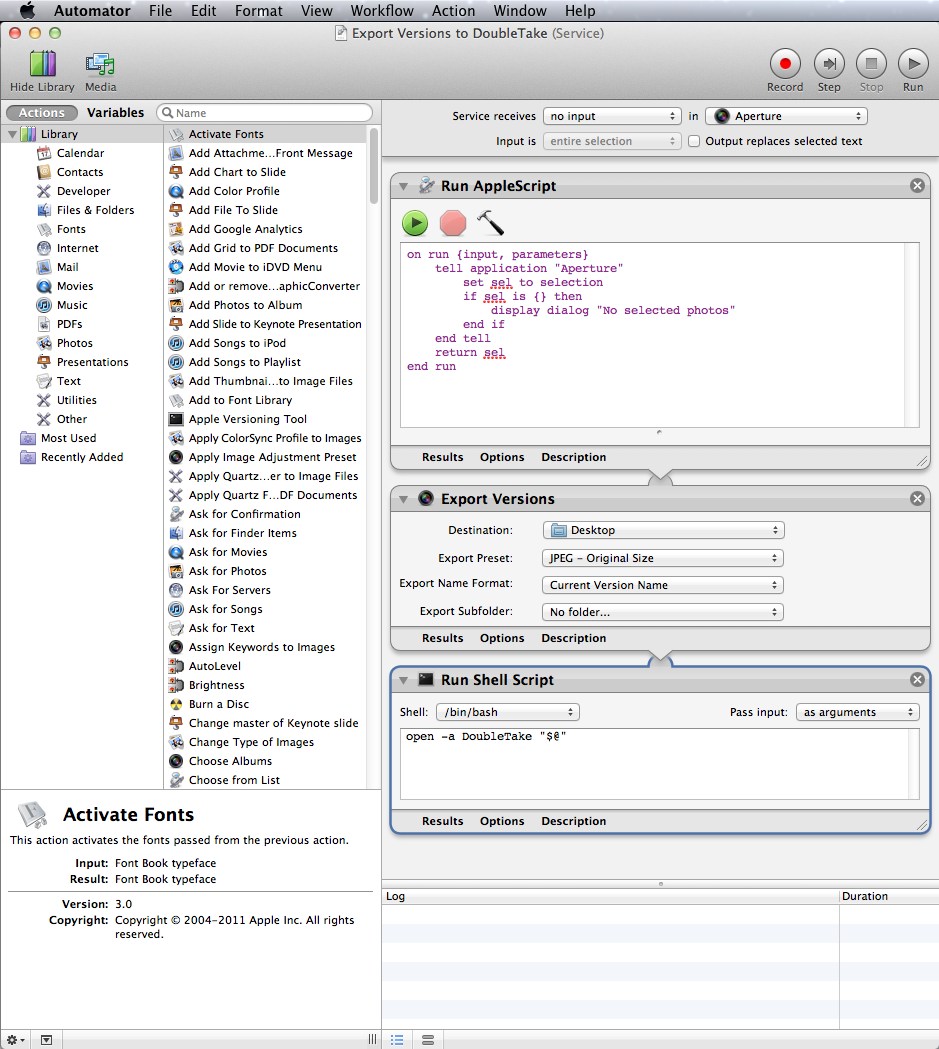Image resolution: width=939 pixels, height=1049 pixels.
Task: Open the Format menu
Action: pos(258,11)
